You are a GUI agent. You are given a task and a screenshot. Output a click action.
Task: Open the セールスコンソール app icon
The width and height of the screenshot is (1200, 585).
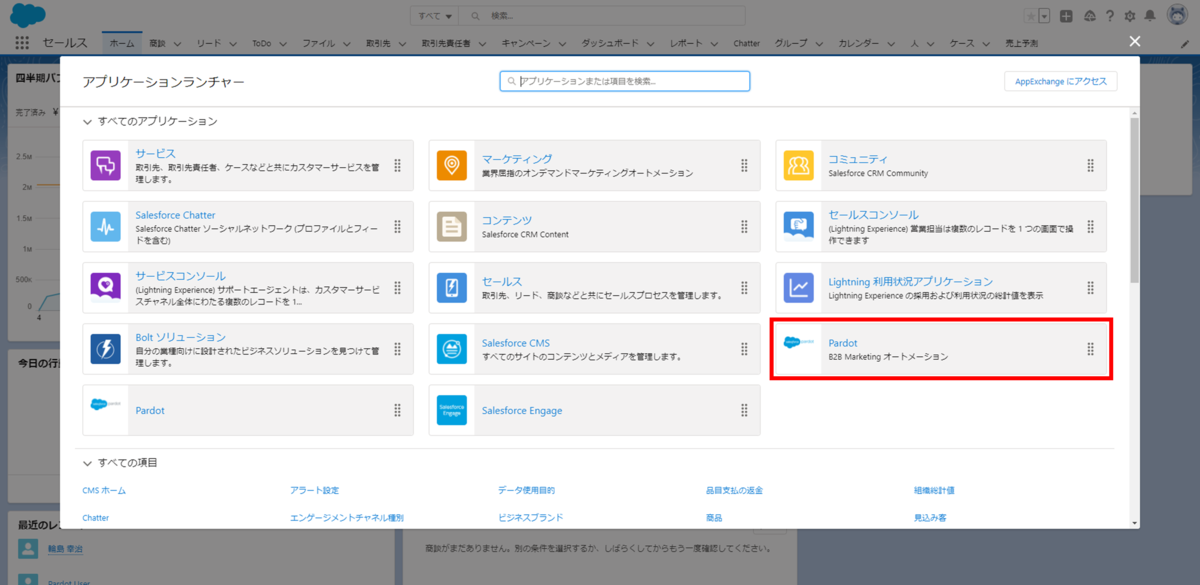tap(799, 227)
